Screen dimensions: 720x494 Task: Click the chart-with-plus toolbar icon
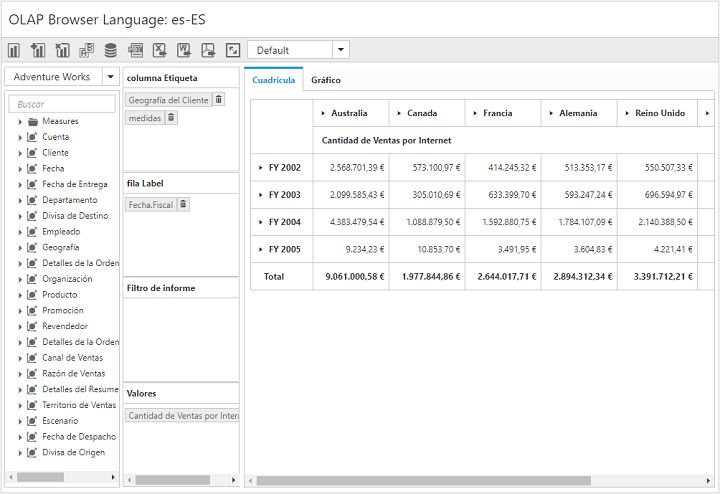tap(38, 50)
